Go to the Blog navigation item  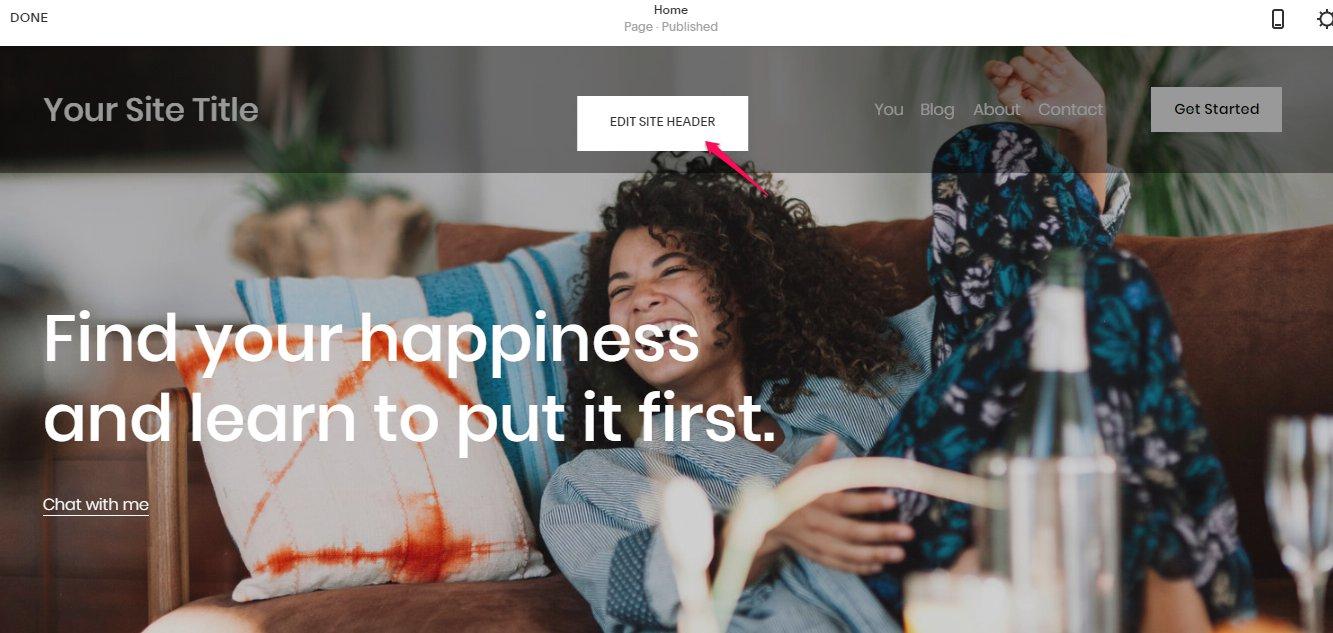point(937,110)
